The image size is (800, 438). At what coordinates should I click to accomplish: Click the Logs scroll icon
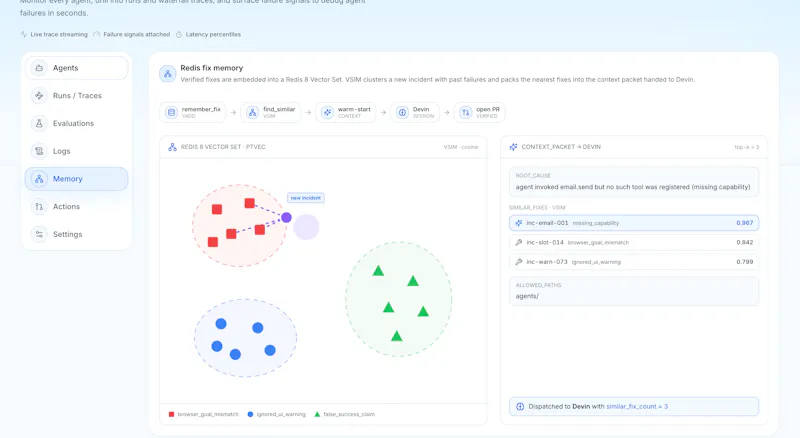39,151
